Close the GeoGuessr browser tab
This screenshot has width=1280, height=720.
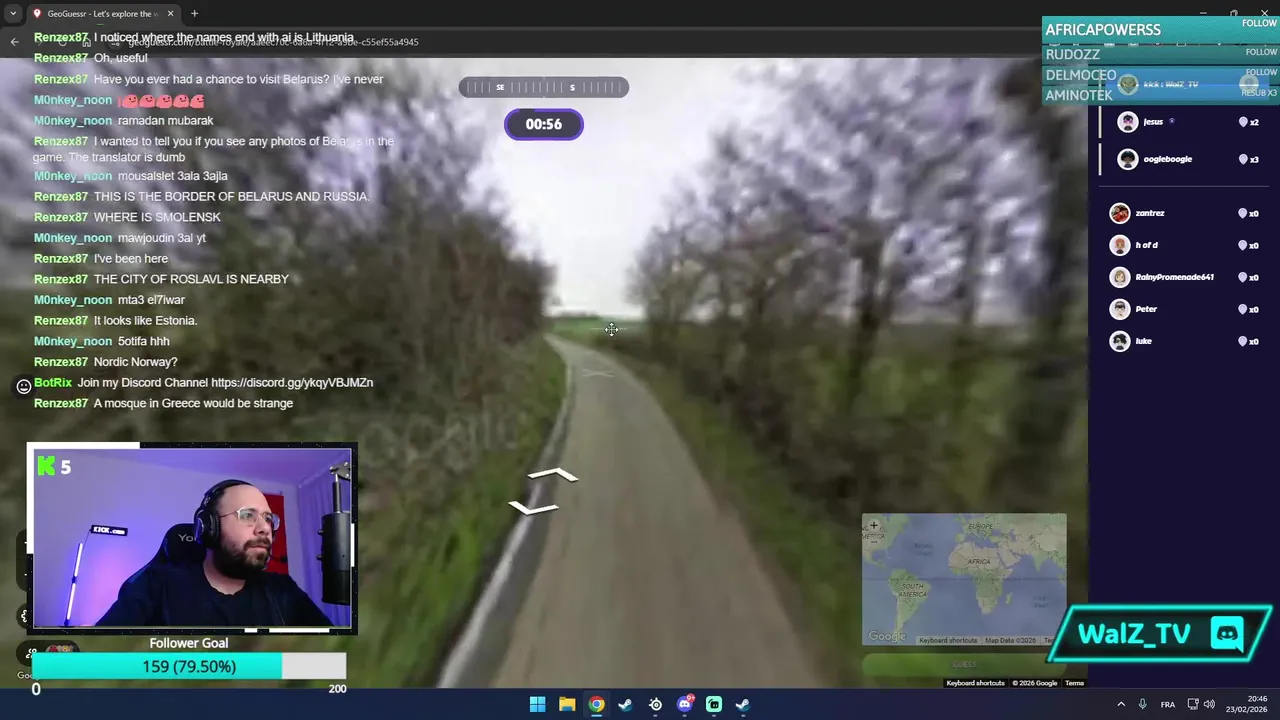[170, 13]
